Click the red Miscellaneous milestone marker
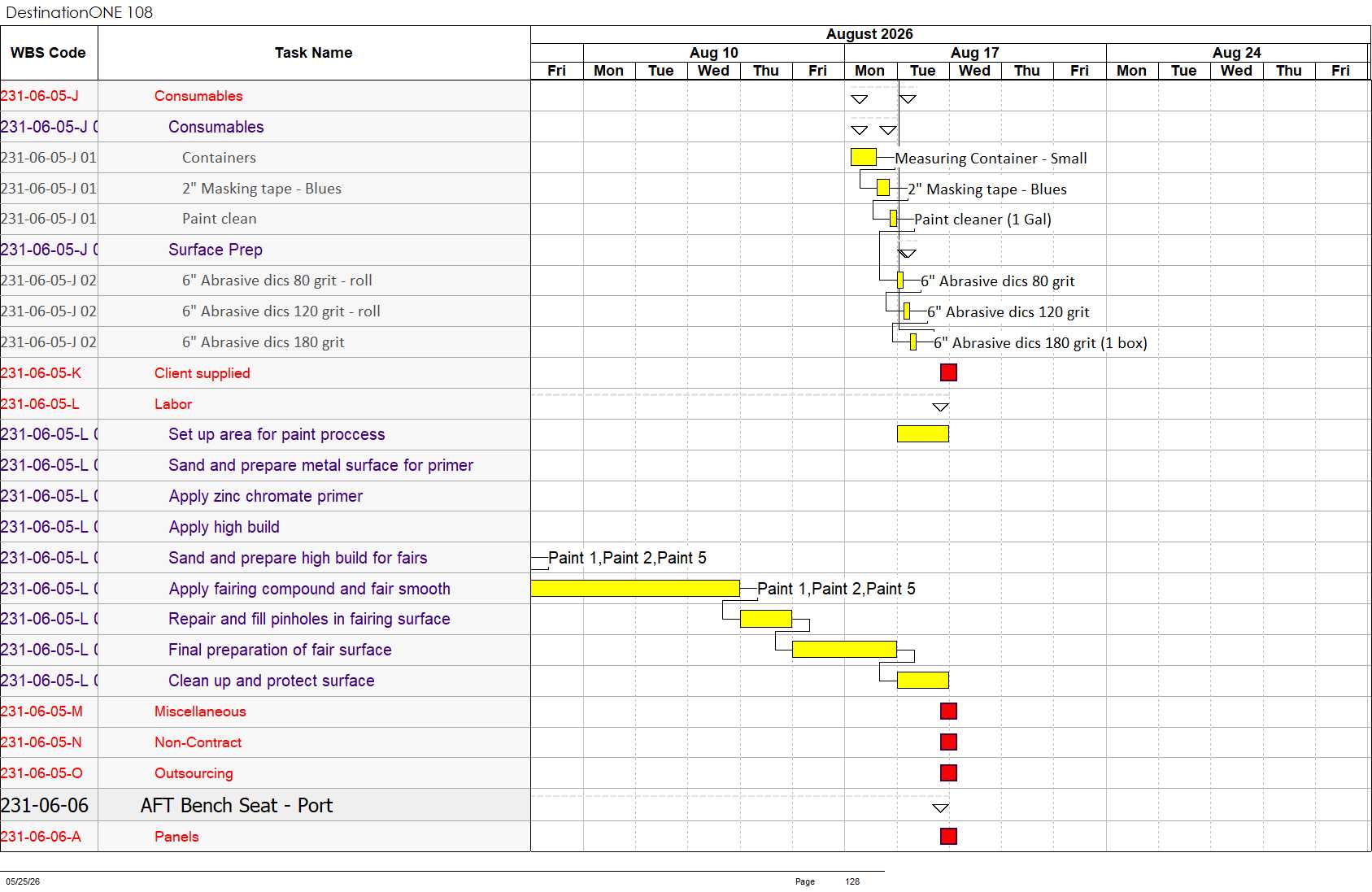This screenshot has width=1372, height=892. coord(948,711)
